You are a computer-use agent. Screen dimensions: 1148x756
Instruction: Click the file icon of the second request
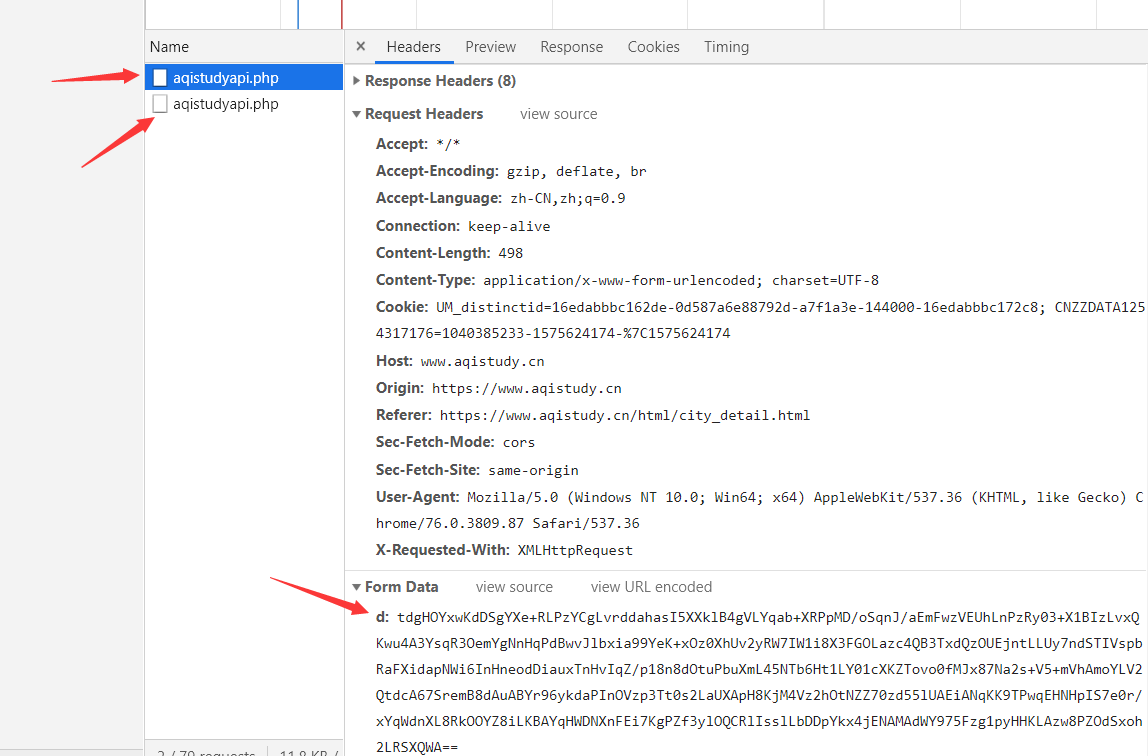click(160, 104)
